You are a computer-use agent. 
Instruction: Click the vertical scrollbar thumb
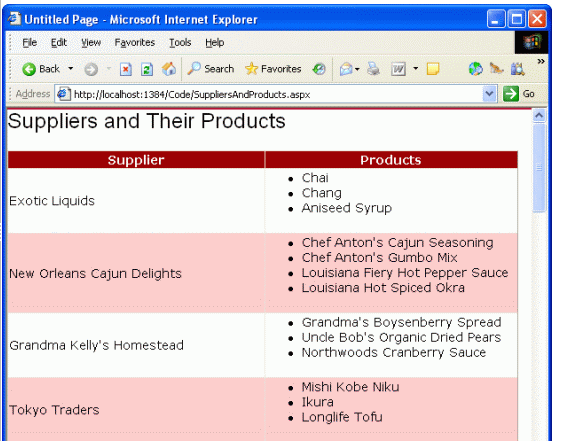pyautogui.click(x=539, y=168)
